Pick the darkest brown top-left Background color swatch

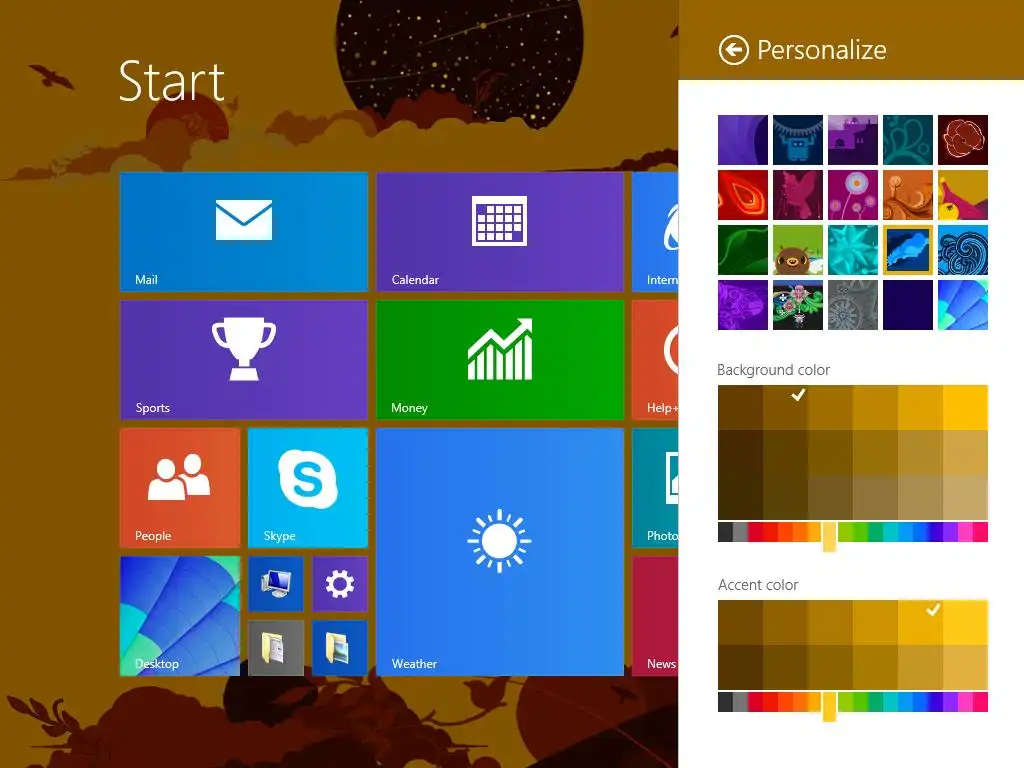pos(741,408)
